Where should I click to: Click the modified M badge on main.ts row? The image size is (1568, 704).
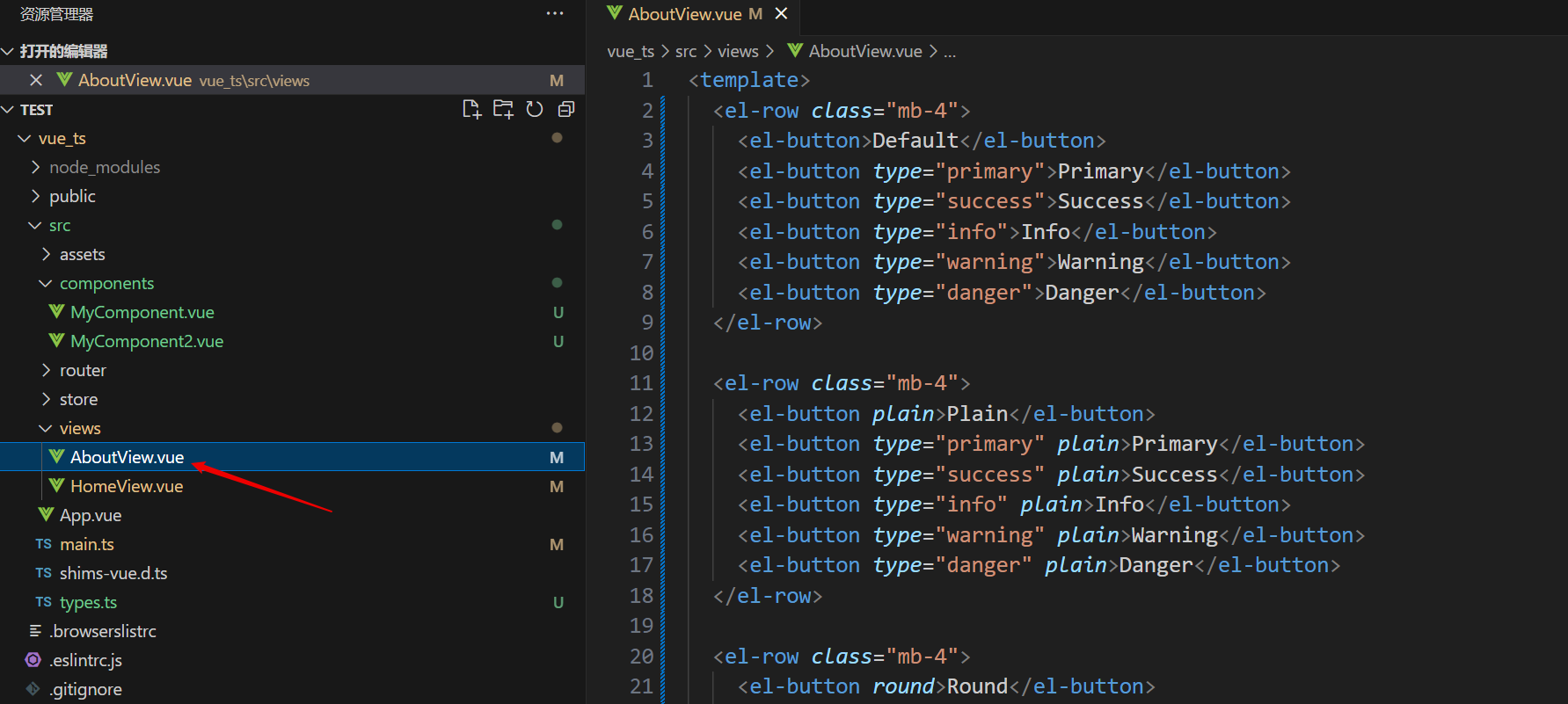[x=557, y=544]
